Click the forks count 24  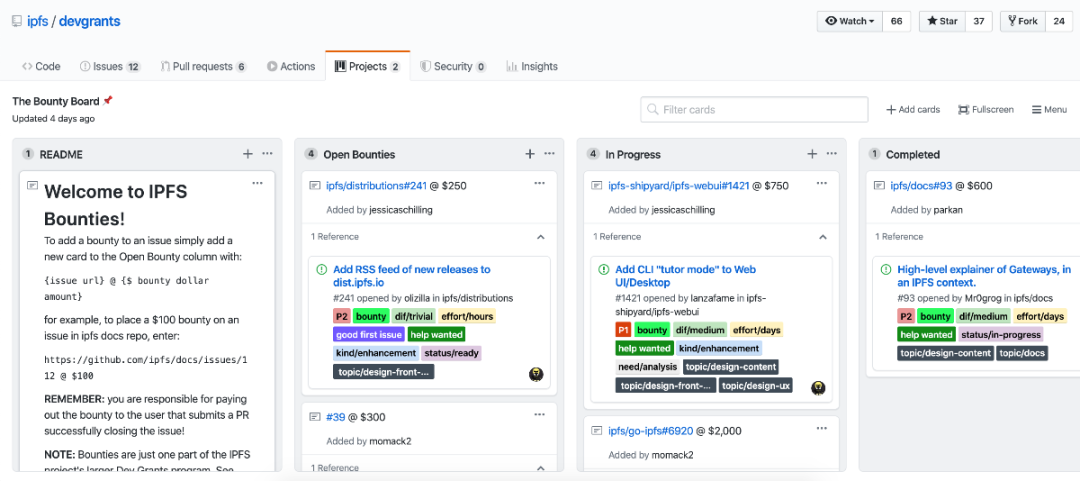[x=1059, y=21]
